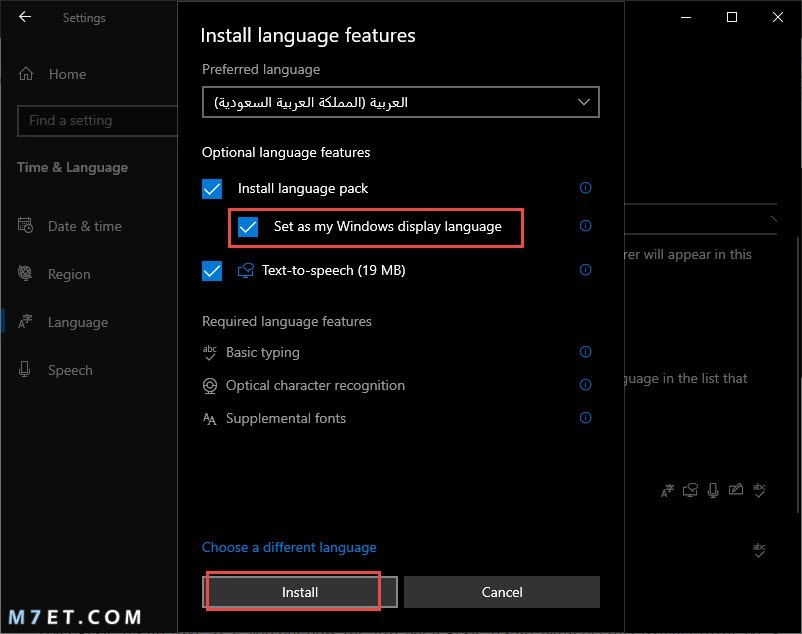This screenshot has height=634, width=802.
Task: Click the Cancel button
Action: point(502,592)
